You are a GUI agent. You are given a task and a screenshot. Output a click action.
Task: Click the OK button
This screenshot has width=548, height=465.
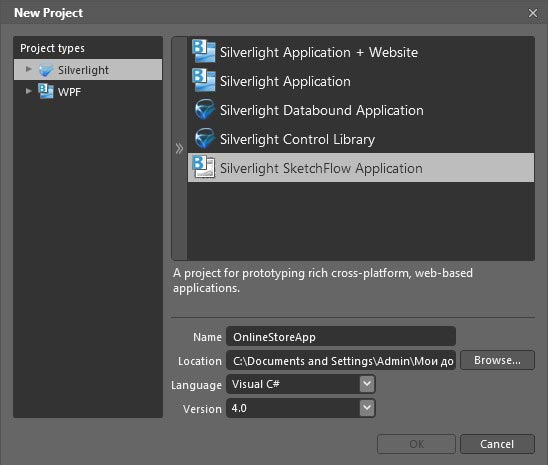416,444
